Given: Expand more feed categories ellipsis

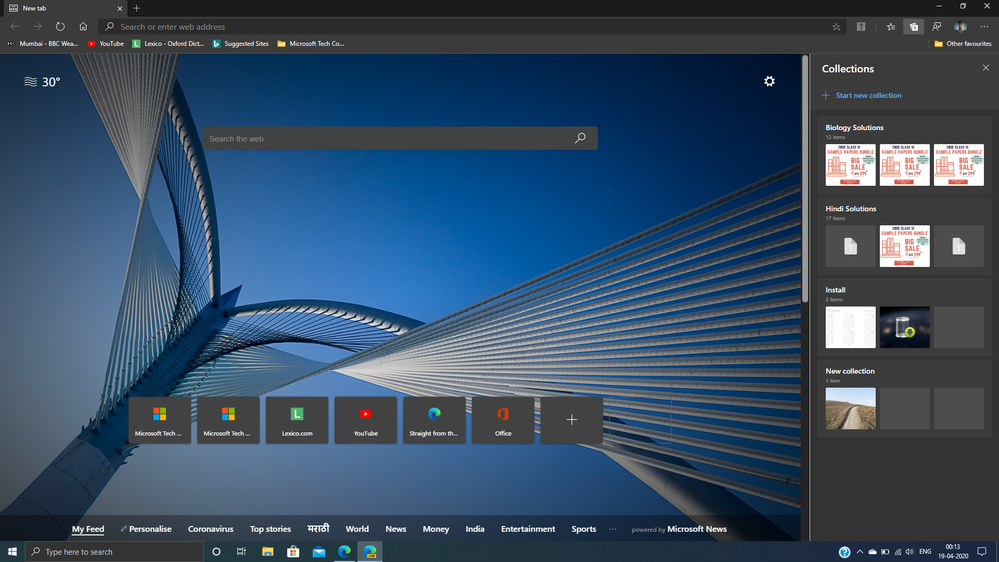Looking at the screenshot, I should 613,529.
